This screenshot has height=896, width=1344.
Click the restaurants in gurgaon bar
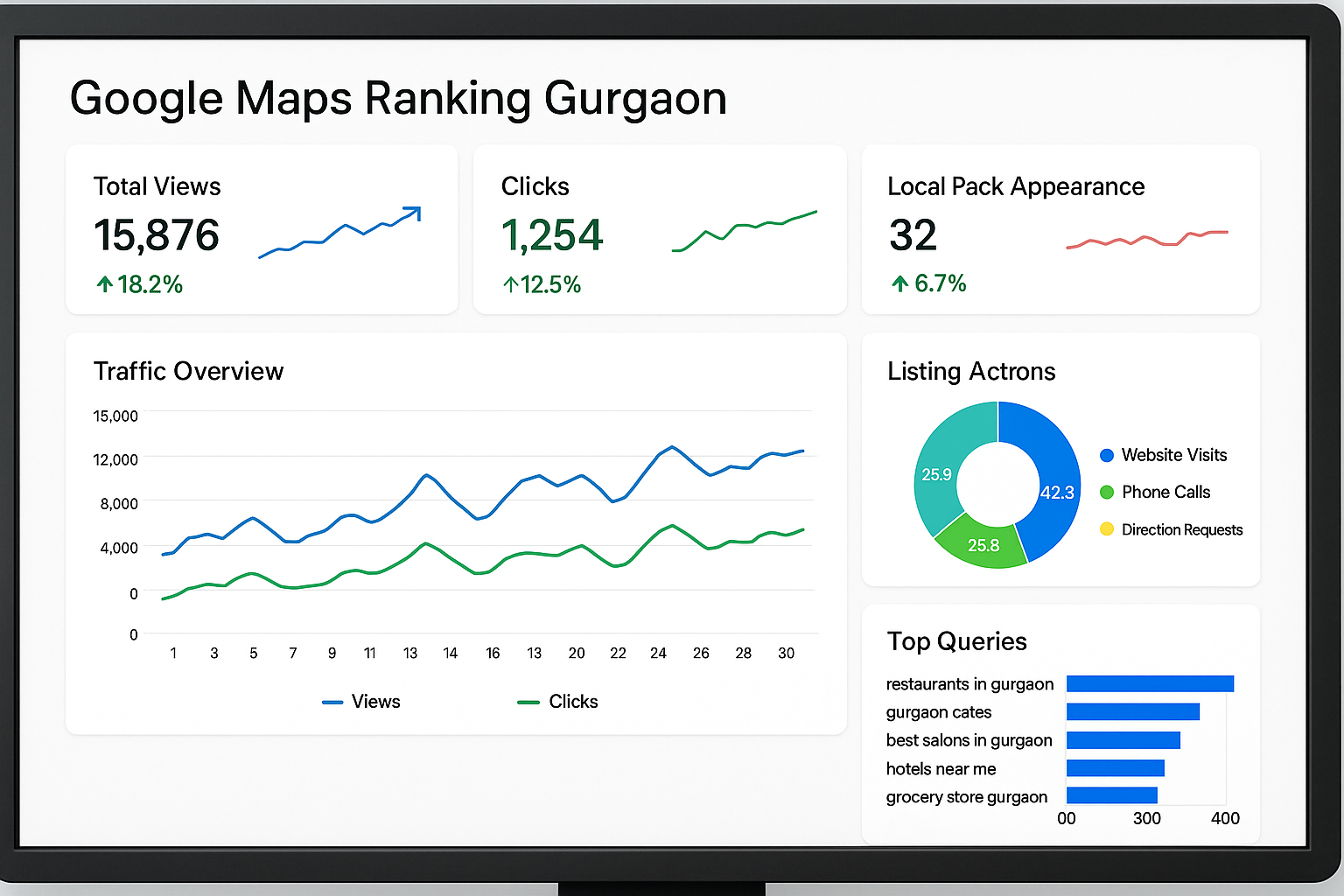[1150, 683]
